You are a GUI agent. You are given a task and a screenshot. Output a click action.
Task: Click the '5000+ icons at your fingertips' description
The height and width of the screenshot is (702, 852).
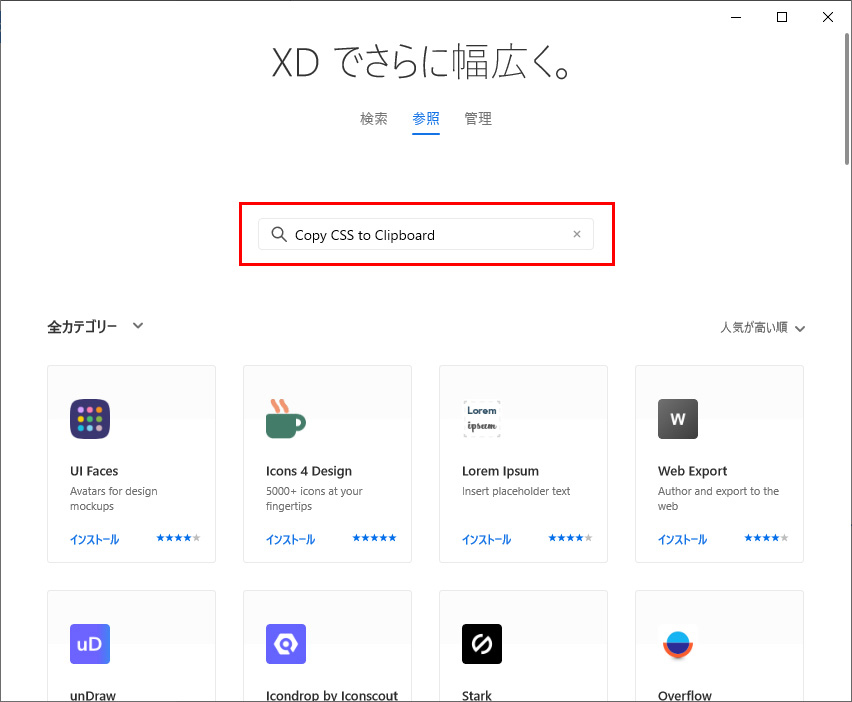point(314,499)
